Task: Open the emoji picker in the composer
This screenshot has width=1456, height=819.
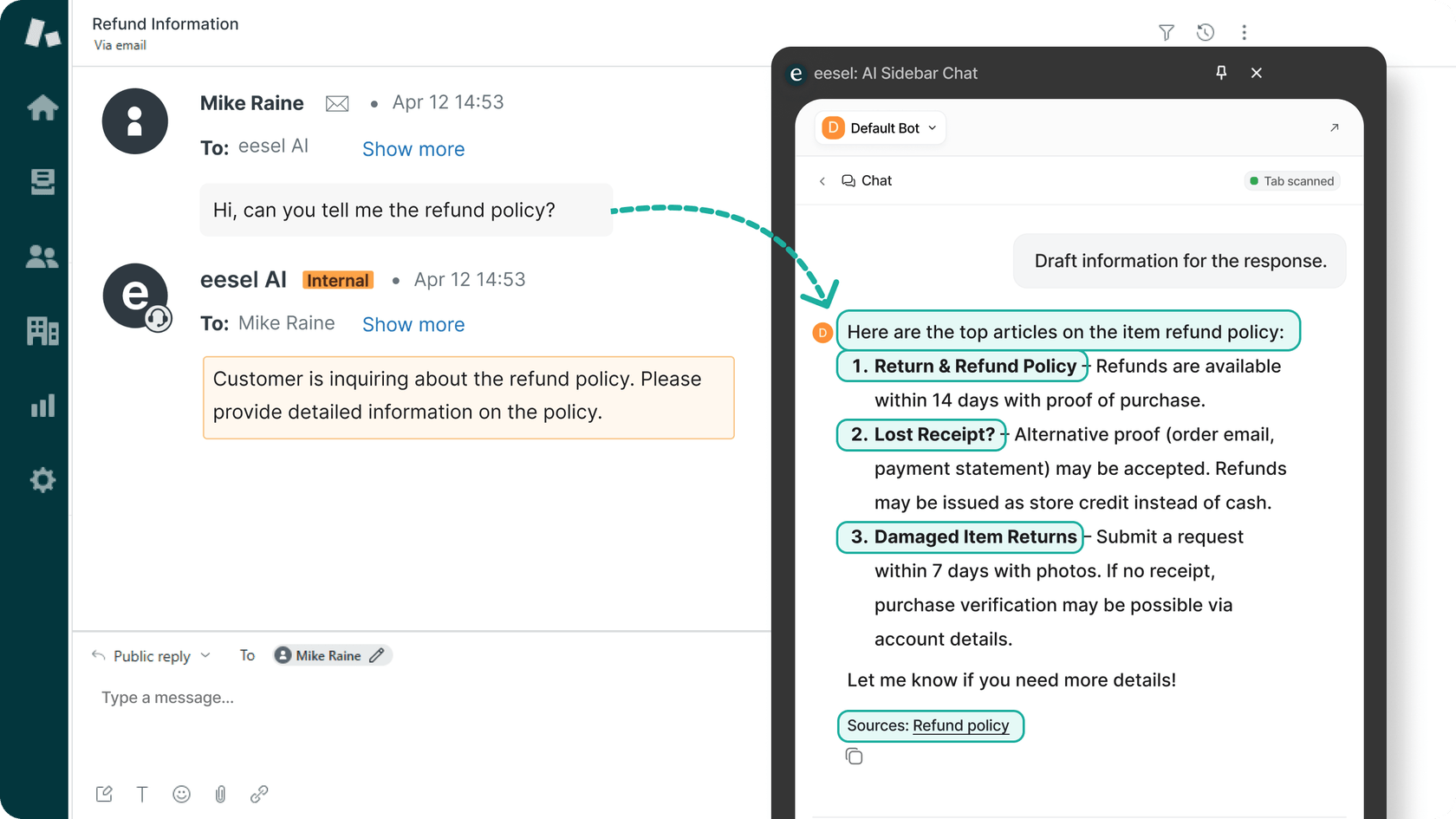Action: pyautogui.click(x=181, y=794)
